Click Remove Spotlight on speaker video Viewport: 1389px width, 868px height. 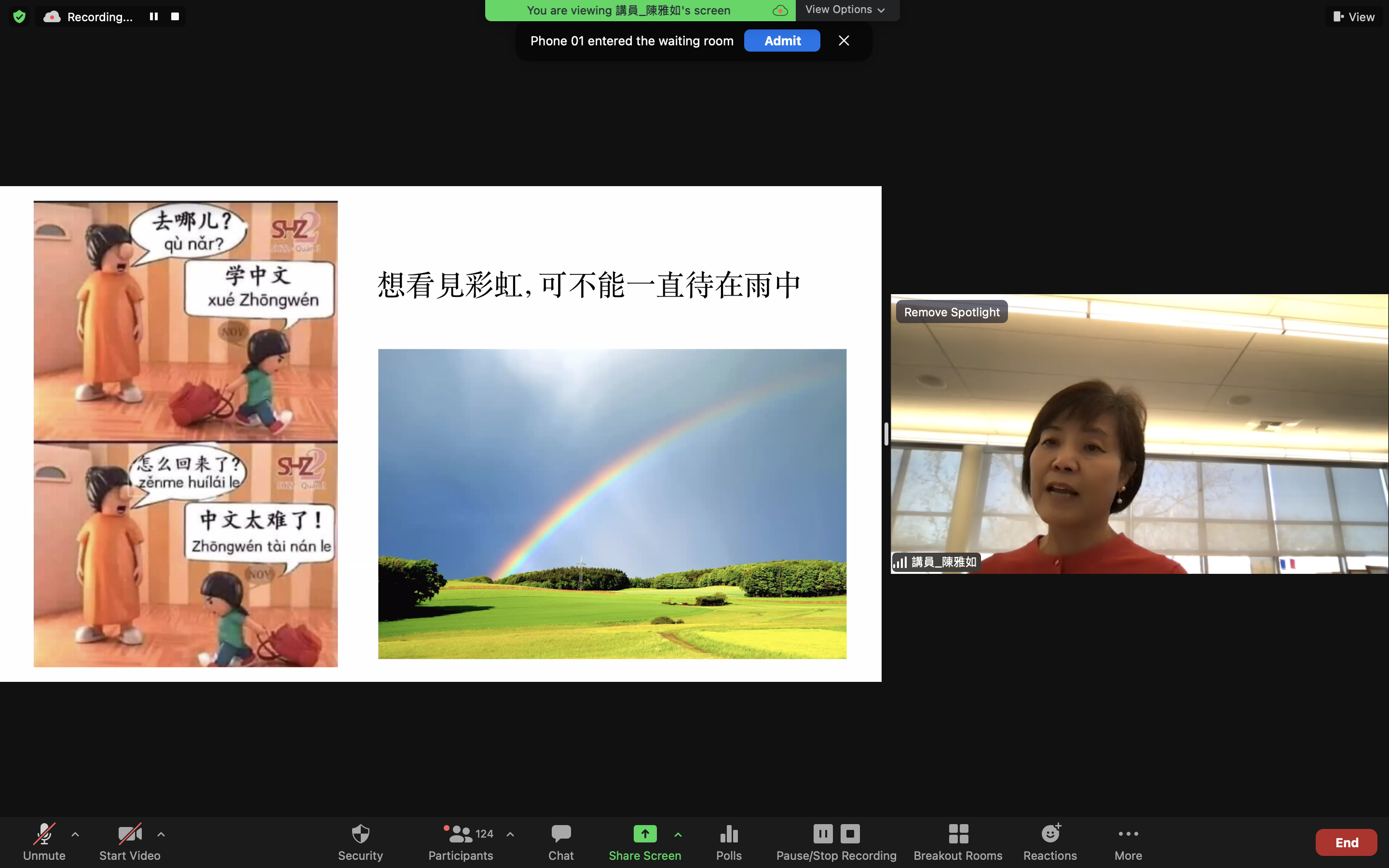click(951, 312)
